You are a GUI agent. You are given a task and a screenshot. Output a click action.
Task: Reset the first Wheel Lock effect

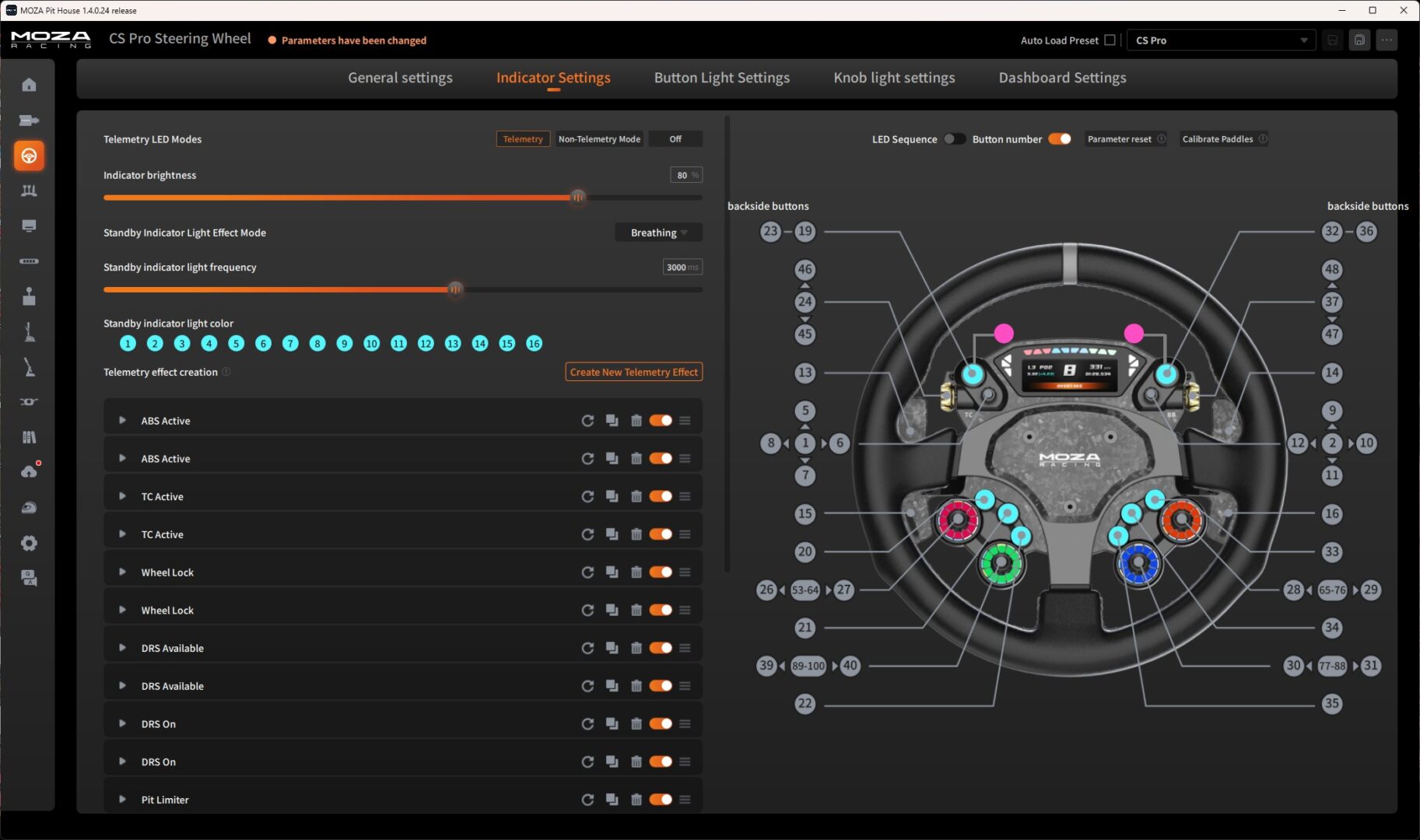(587, 572)
